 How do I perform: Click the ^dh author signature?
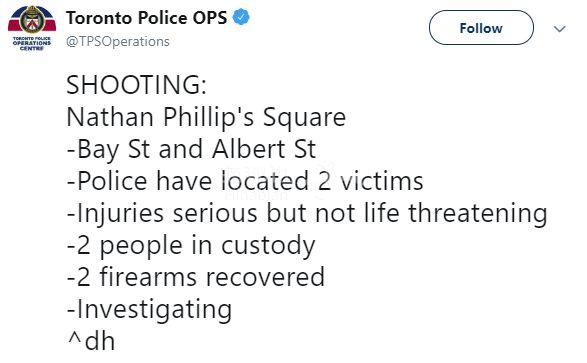pyautogui.click(x=91, y=341)
